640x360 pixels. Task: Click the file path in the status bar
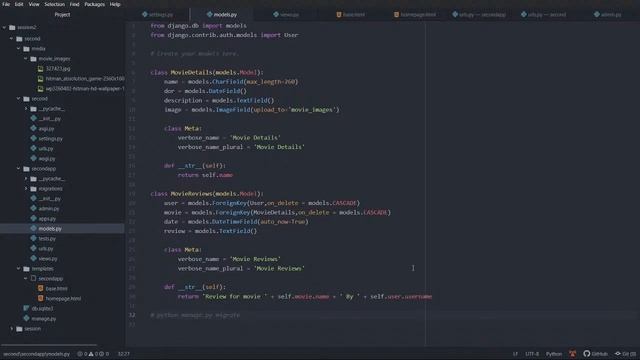point(36,354)
